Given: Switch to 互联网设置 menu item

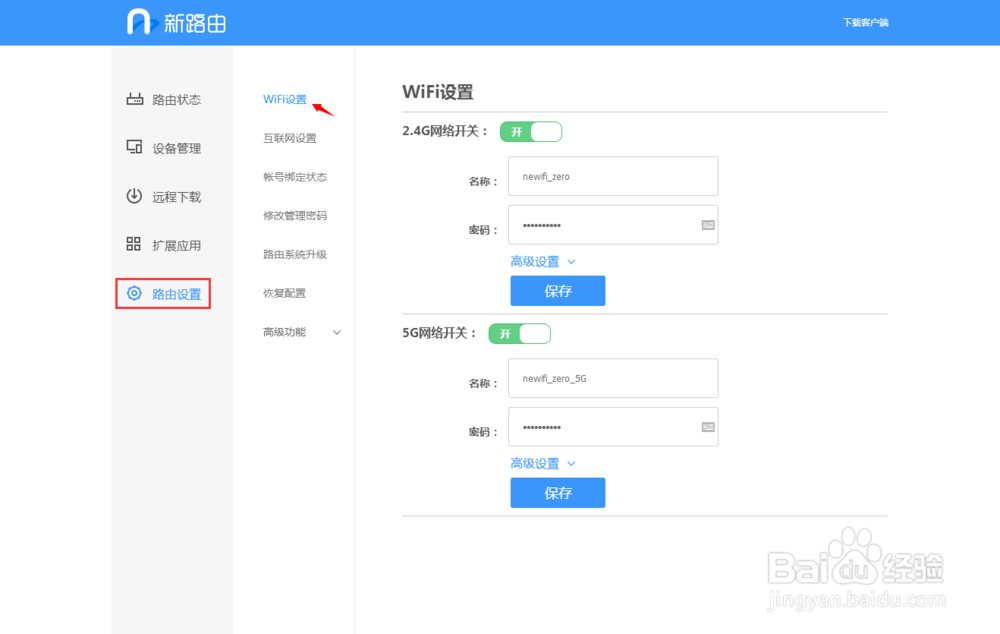Looking at the screenshot, I should coord(291,138).
